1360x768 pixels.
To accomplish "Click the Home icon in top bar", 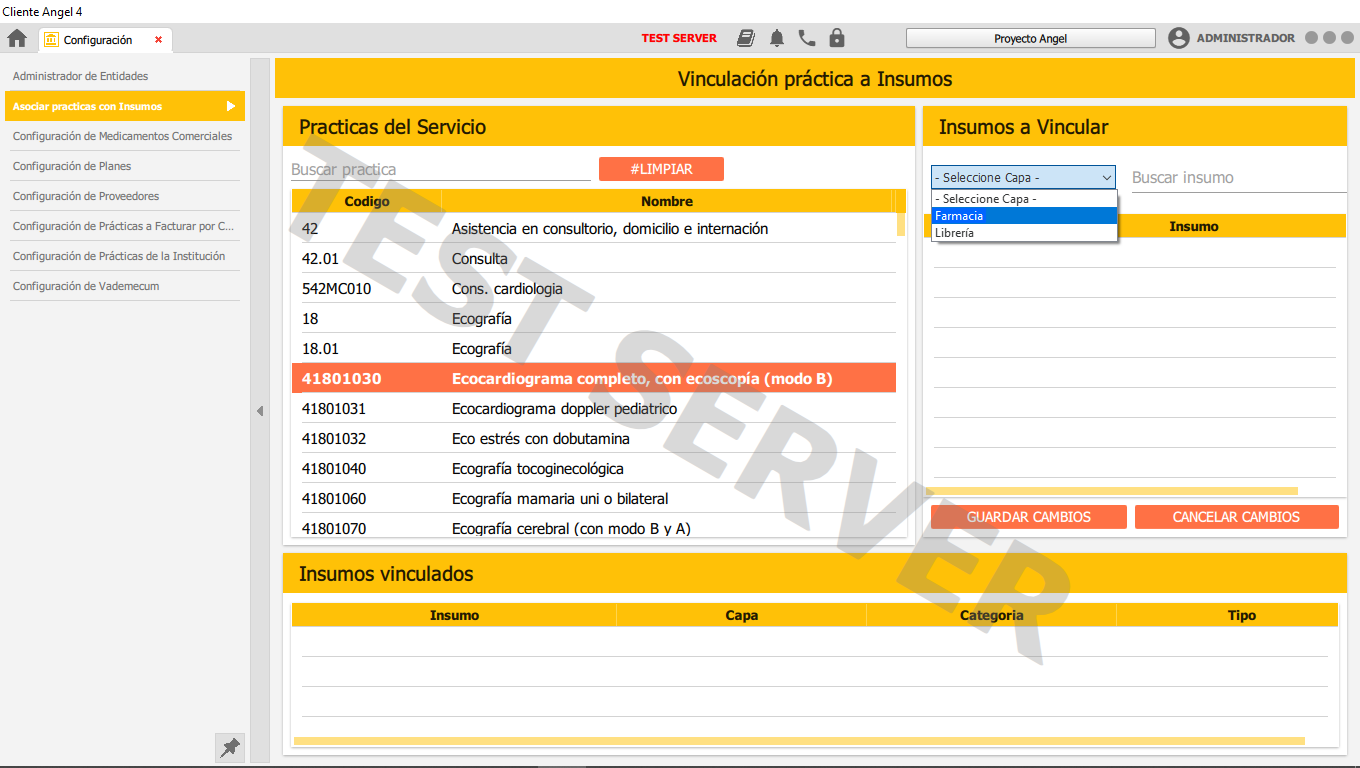I will coord(17,39).
